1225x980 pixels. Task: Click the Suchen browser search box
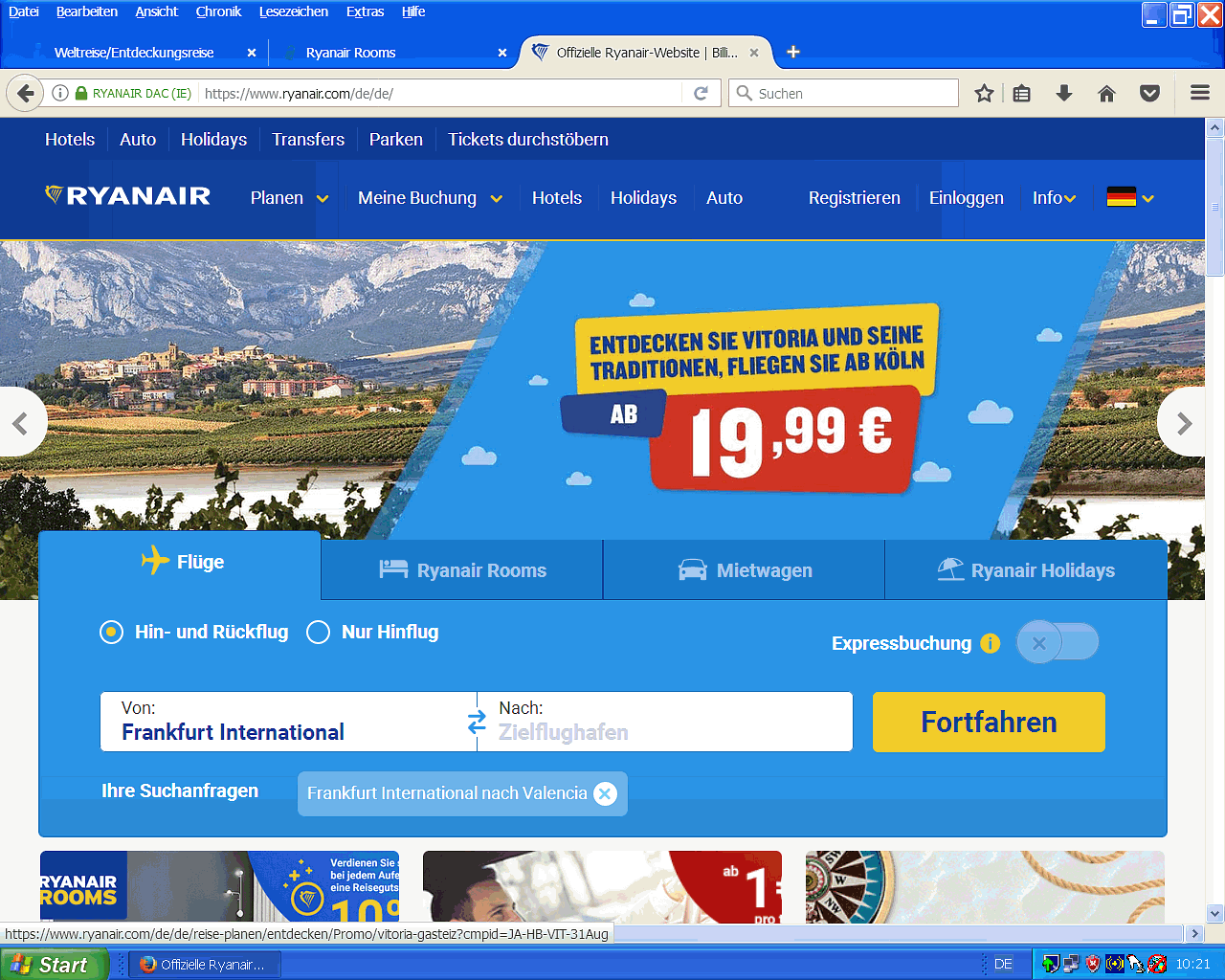click(x=843, y=93)
